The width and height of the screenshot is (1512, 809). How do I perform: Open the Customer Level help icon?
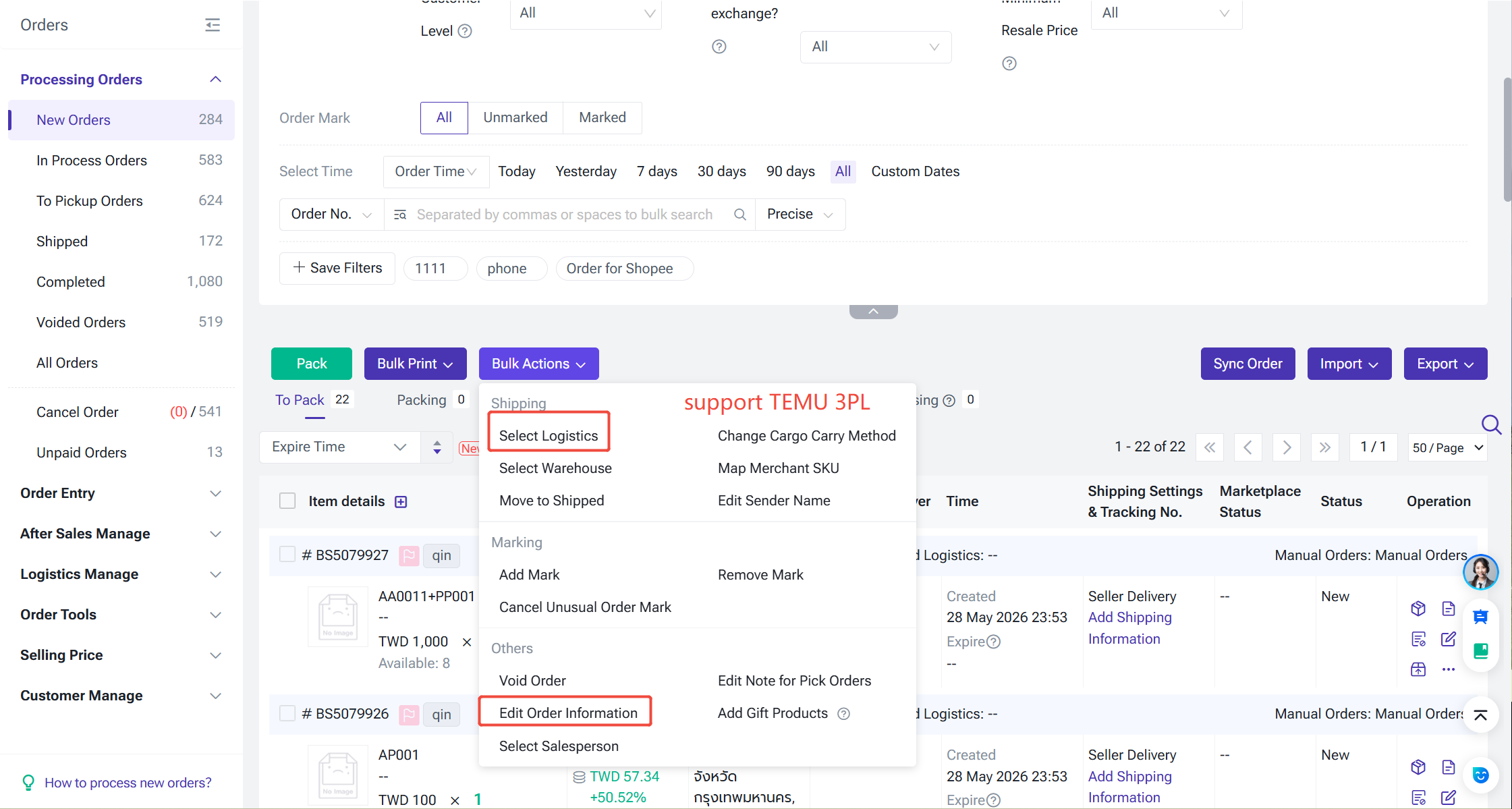(465, 31)
